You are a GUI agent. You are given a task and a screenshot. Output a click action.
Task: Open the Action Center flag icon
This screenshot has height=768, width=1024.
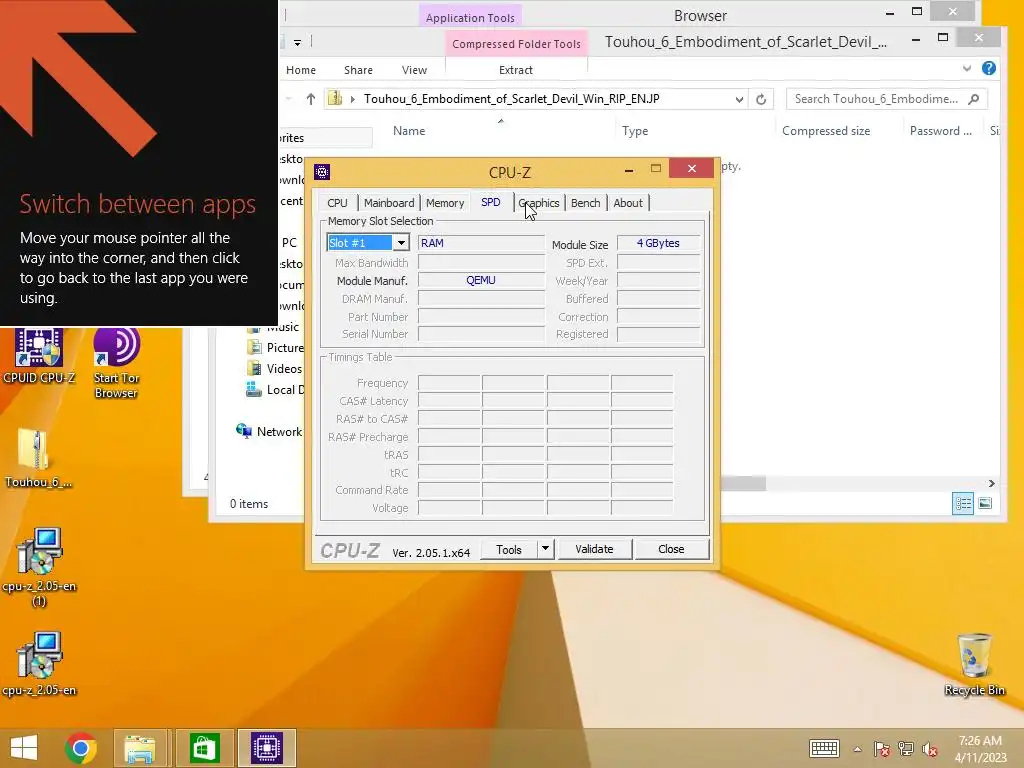pyautogui.click(x=882, y=749)
